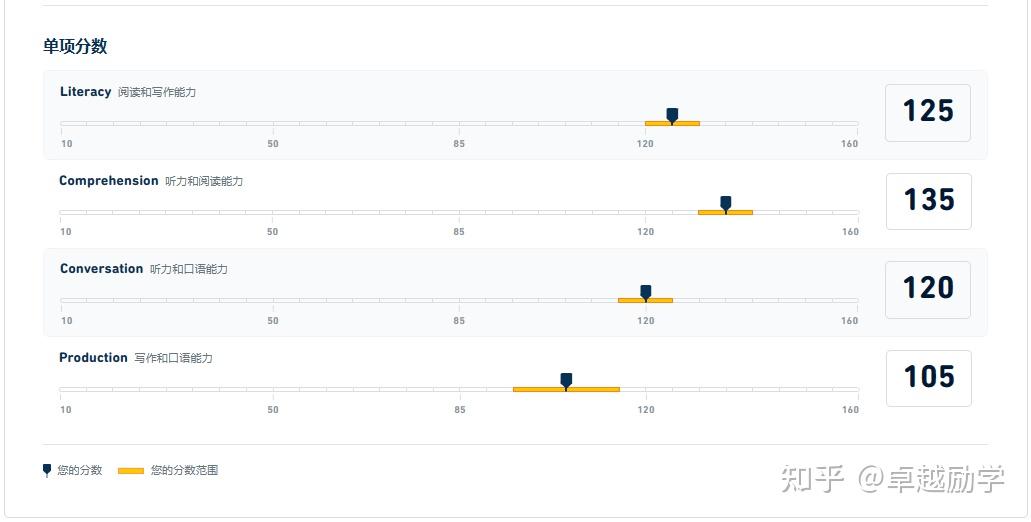Click the 160 tick on Comprehension scale
Image resolution: width=1031 pixels, height=522 pixels.
coord(850,231)
